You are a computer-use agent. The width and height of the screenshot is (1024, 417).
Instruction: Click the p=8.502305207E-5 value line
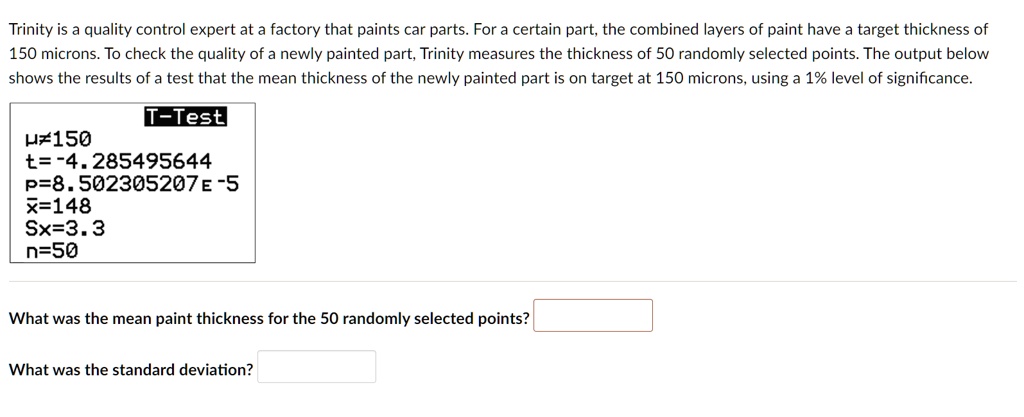point(132,184)
